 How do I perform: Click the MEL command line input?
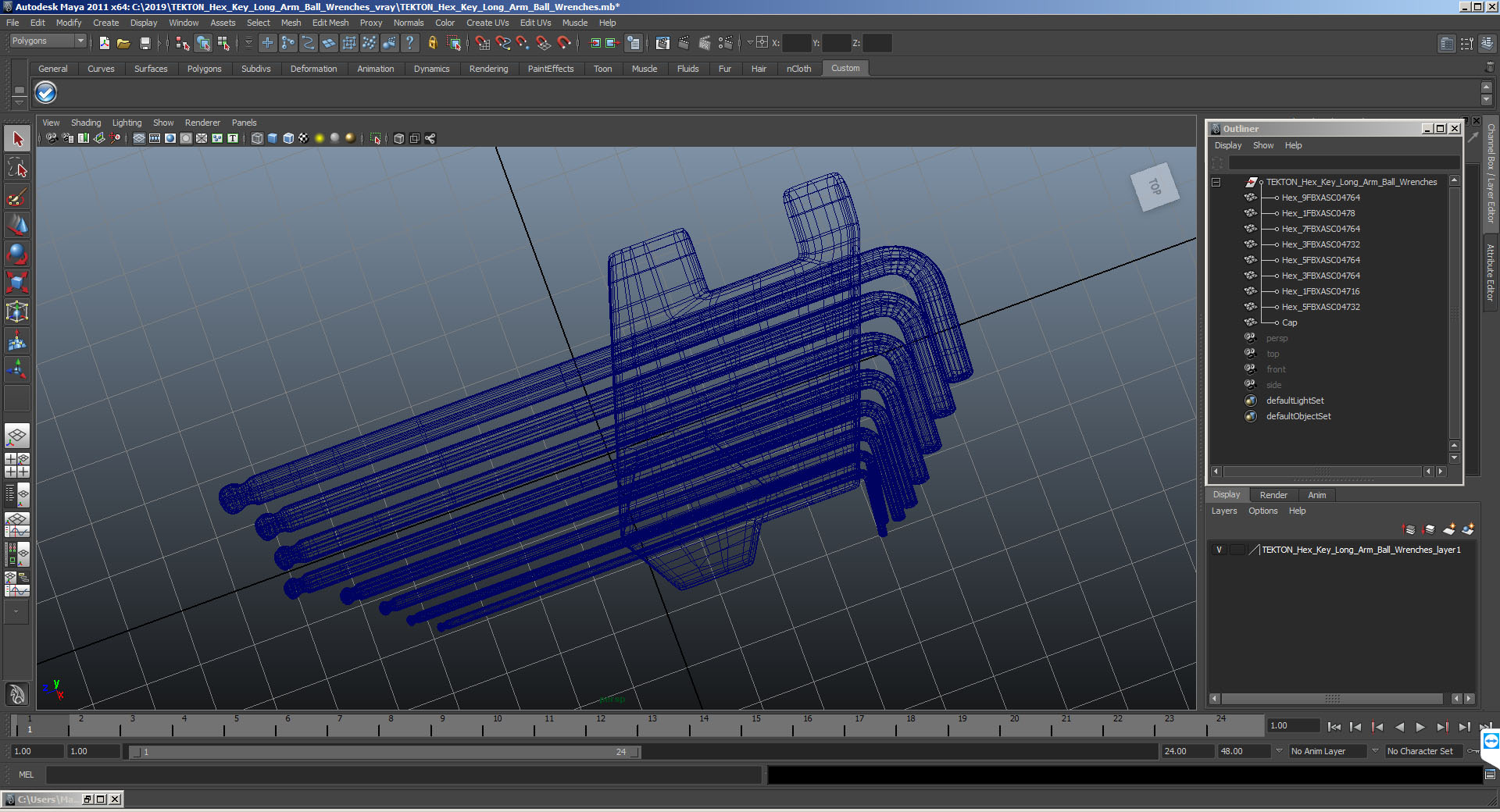point(403,775)
